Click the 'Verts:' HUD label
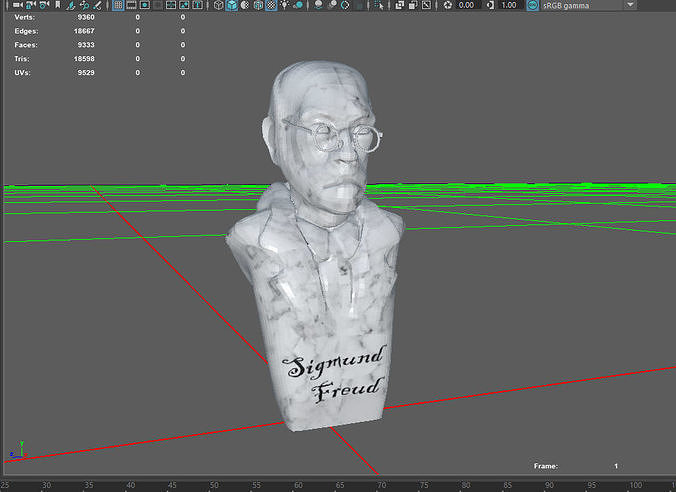The image size is (676, 492). click(25, 17)
